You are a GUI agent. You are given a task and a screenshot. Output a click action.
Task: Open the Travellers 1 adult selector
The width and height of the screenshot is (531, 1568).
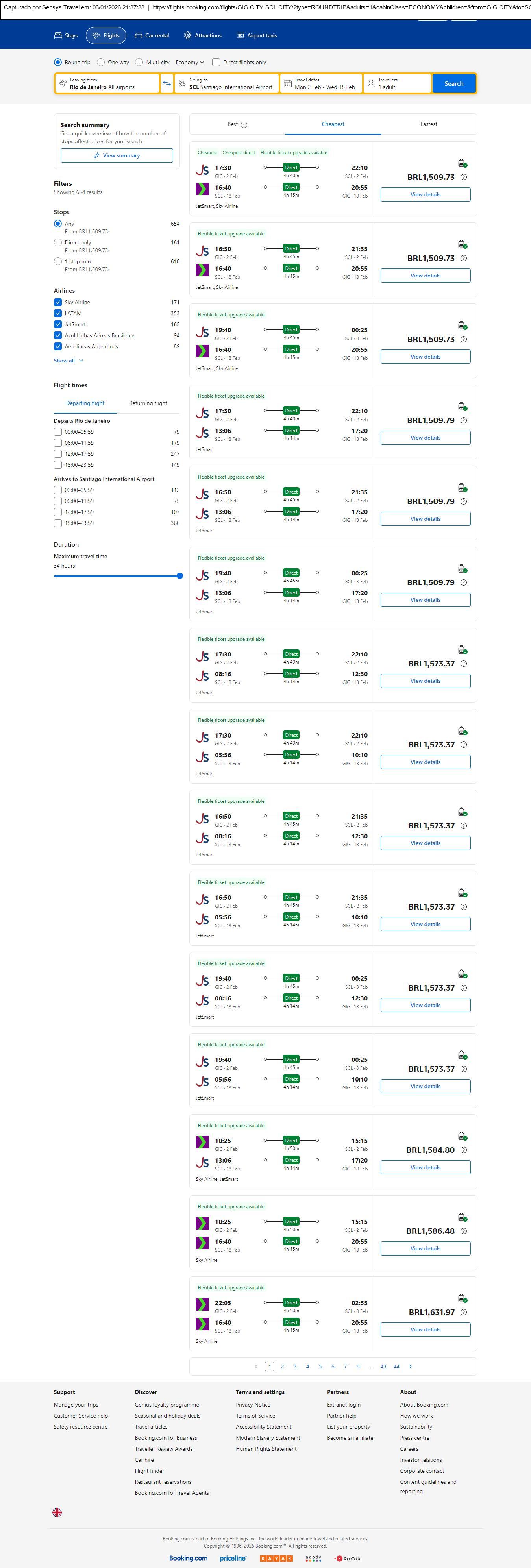tap(398, 83)
